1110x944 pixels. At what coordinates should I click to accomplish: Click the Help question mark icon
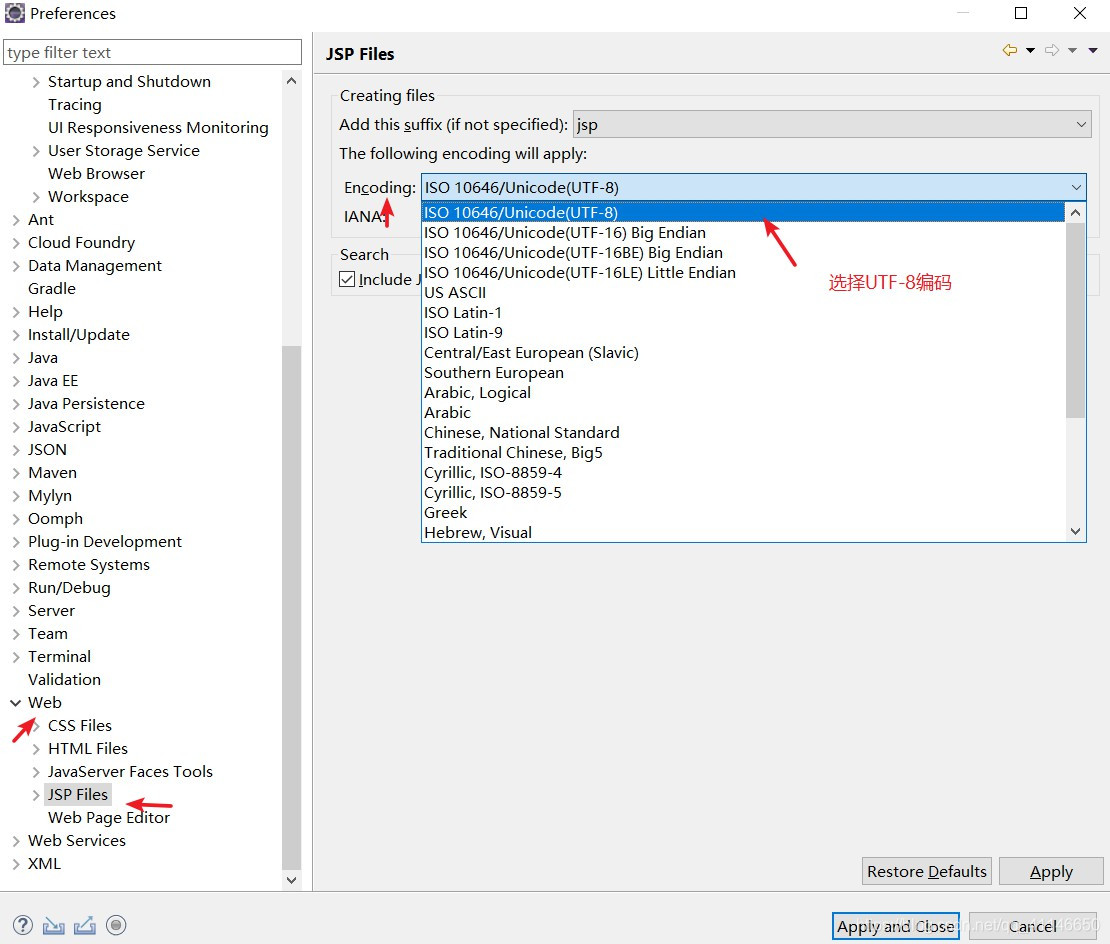[x=23, y=925]
